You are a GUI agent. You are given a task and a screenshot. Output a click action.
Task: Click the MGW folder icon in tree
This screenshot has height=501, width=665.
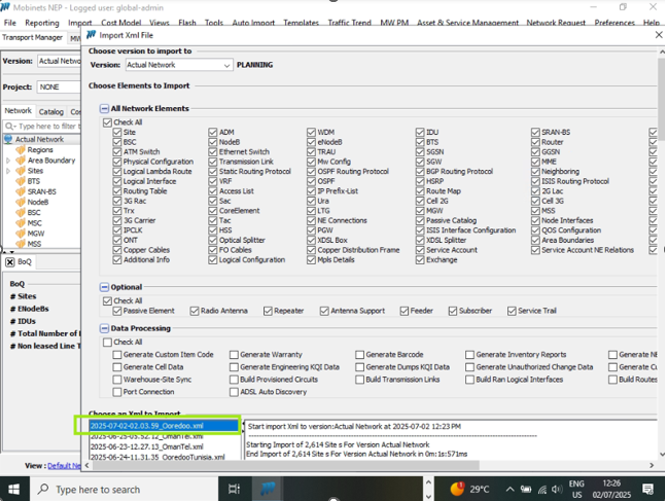point(20,233)
